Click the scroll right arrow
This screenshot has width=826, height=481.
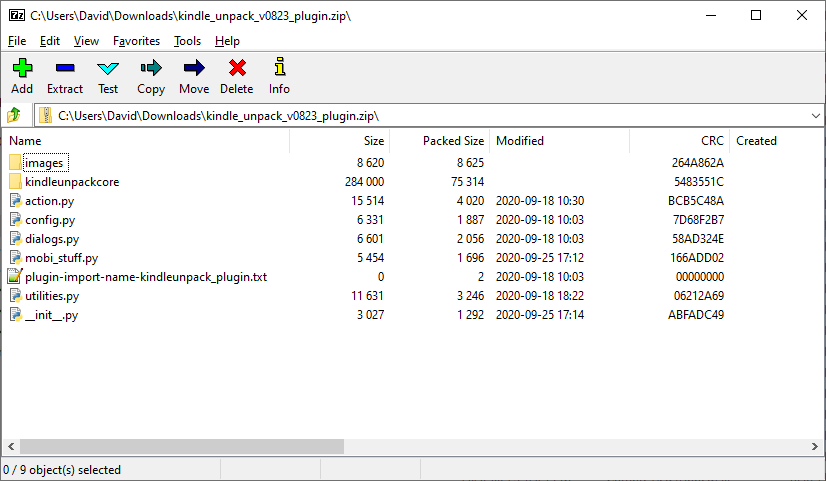814,446
